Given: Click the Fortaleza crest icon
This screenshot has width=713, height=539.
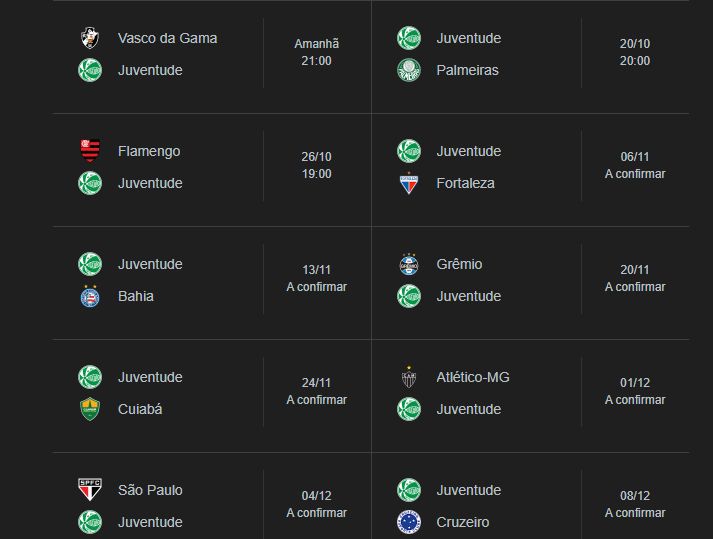Looking at the screenshot, I should tap(409, 183).
